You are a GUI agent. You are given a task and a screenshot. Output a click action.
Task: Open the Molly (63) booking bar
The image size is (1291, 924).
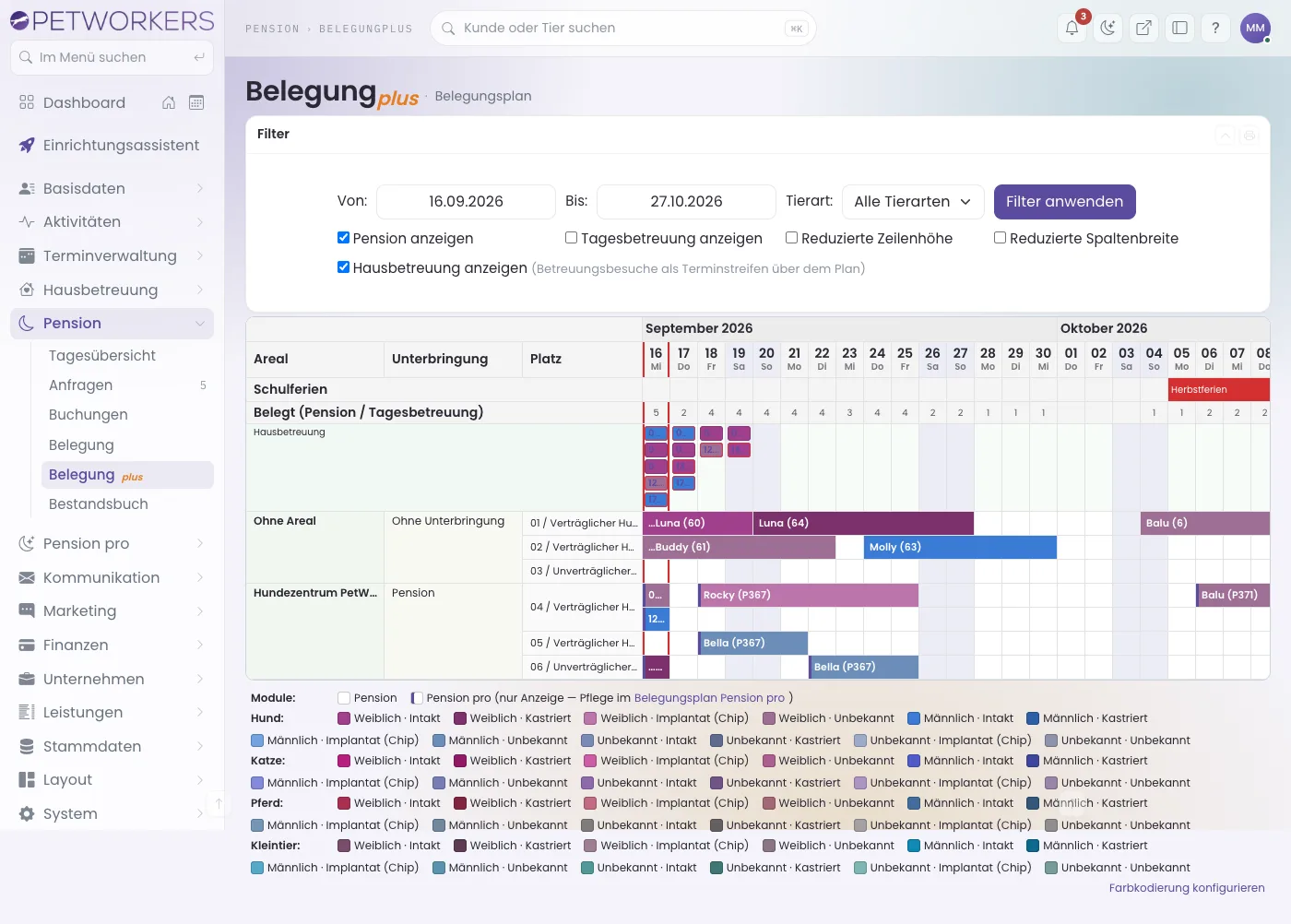(960, 547)
